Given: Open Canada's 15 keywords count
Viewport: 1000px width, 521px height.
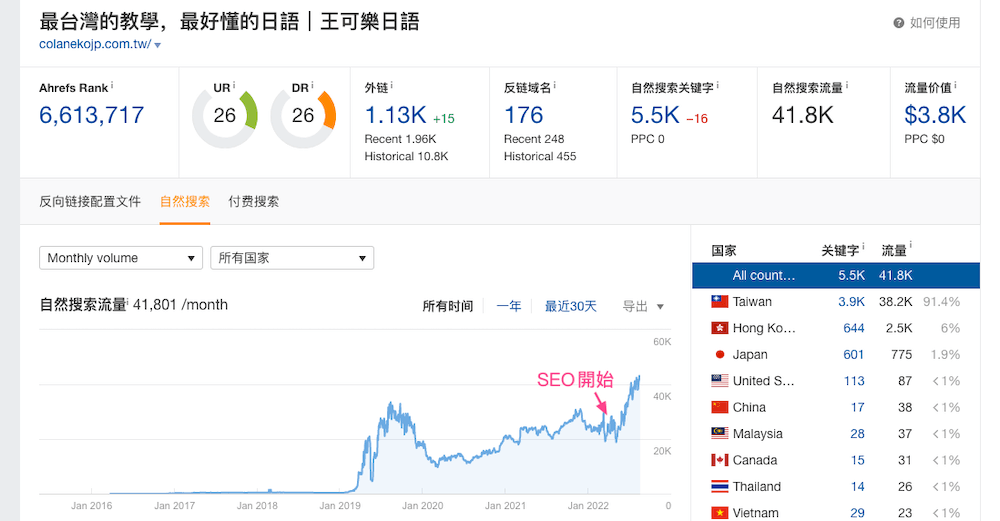Looking at the screenshot, I should (x=858, y=460).
